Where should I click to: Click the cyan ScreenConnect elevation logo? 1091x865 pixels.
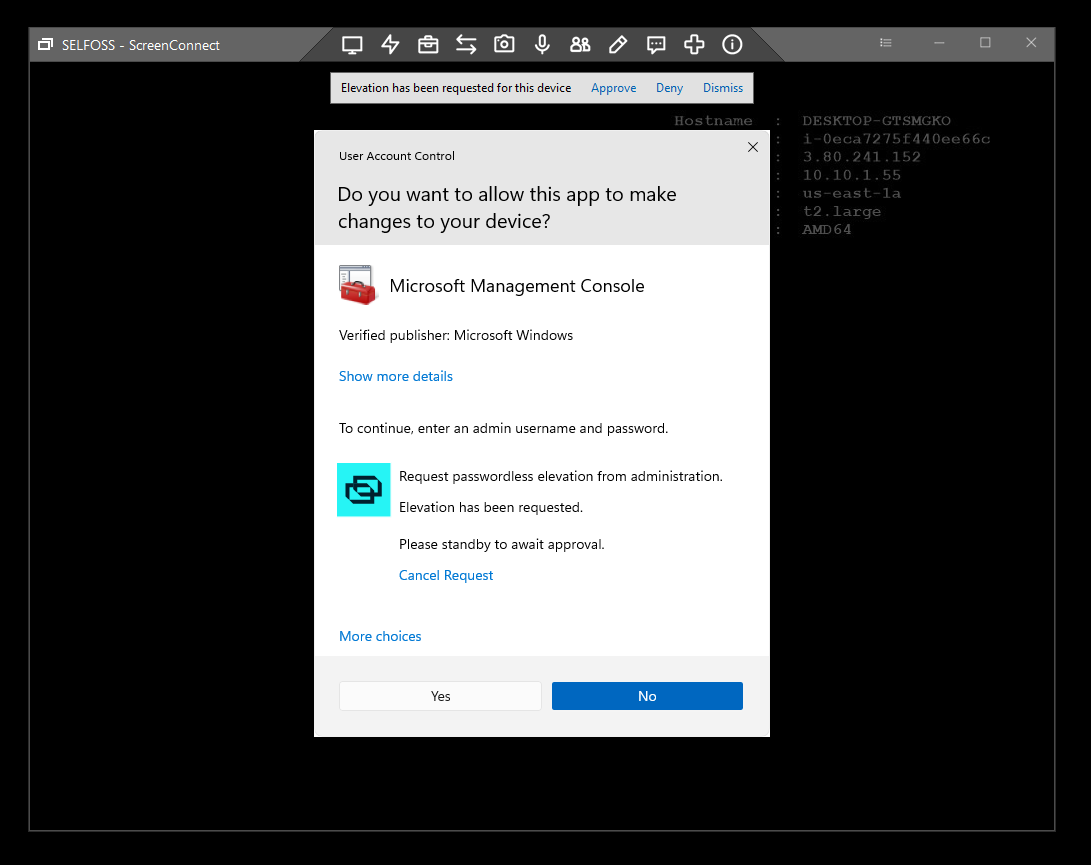(364, 490)
